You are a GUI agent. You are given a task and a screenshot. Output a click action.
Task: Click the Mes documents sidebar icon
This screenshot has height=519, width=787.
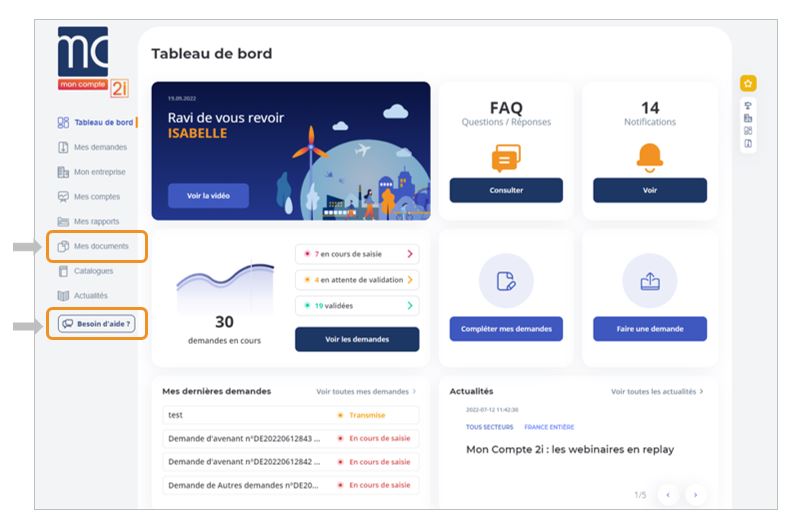click(x=62, y=246)
